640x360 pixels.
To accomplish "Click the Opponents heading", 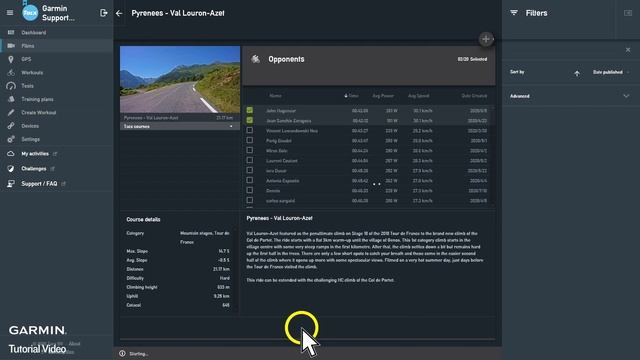I will point(286,59).
